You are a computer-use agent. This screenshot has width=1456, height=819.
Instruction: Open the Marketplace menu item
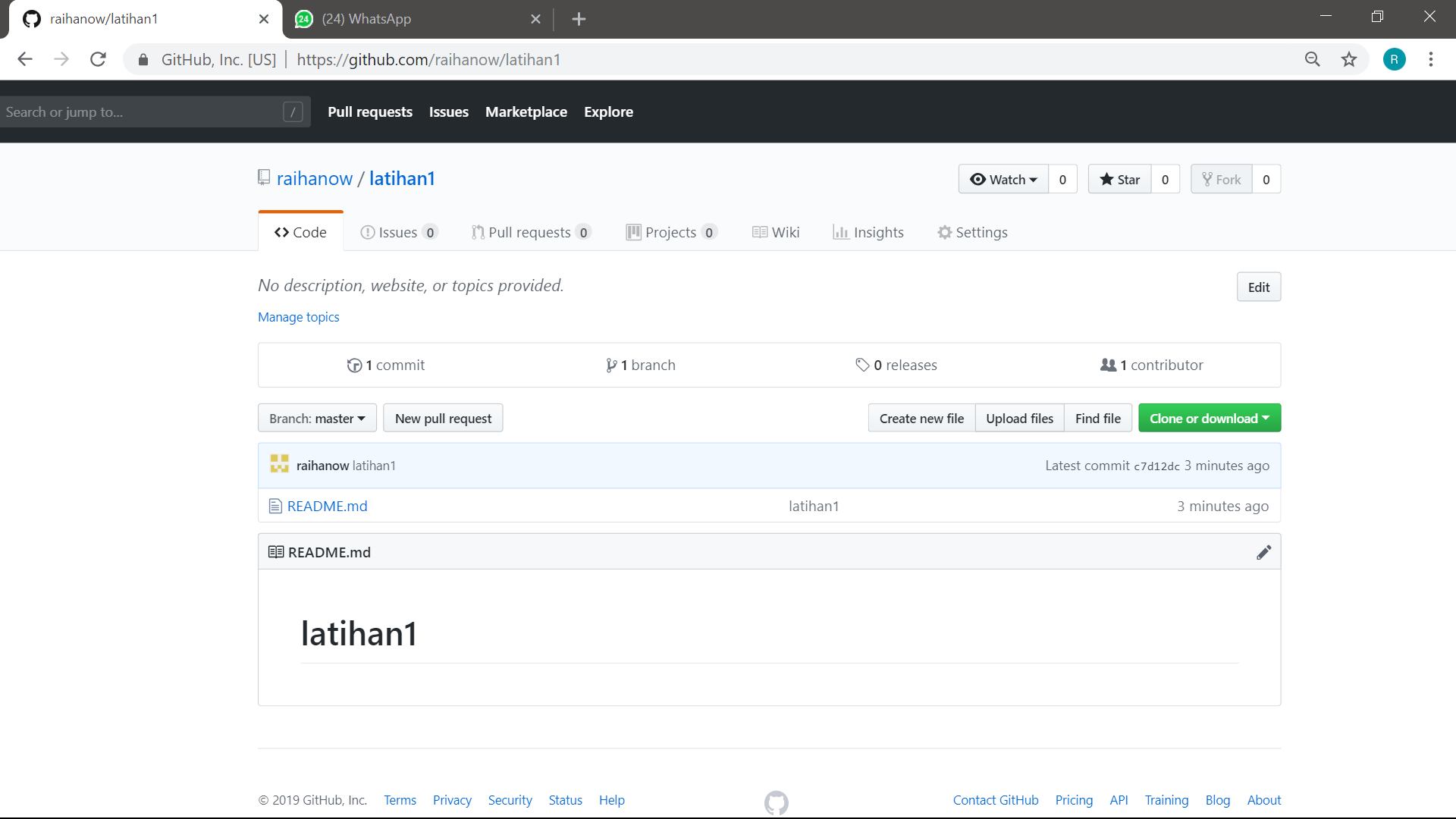pos(526,111)
